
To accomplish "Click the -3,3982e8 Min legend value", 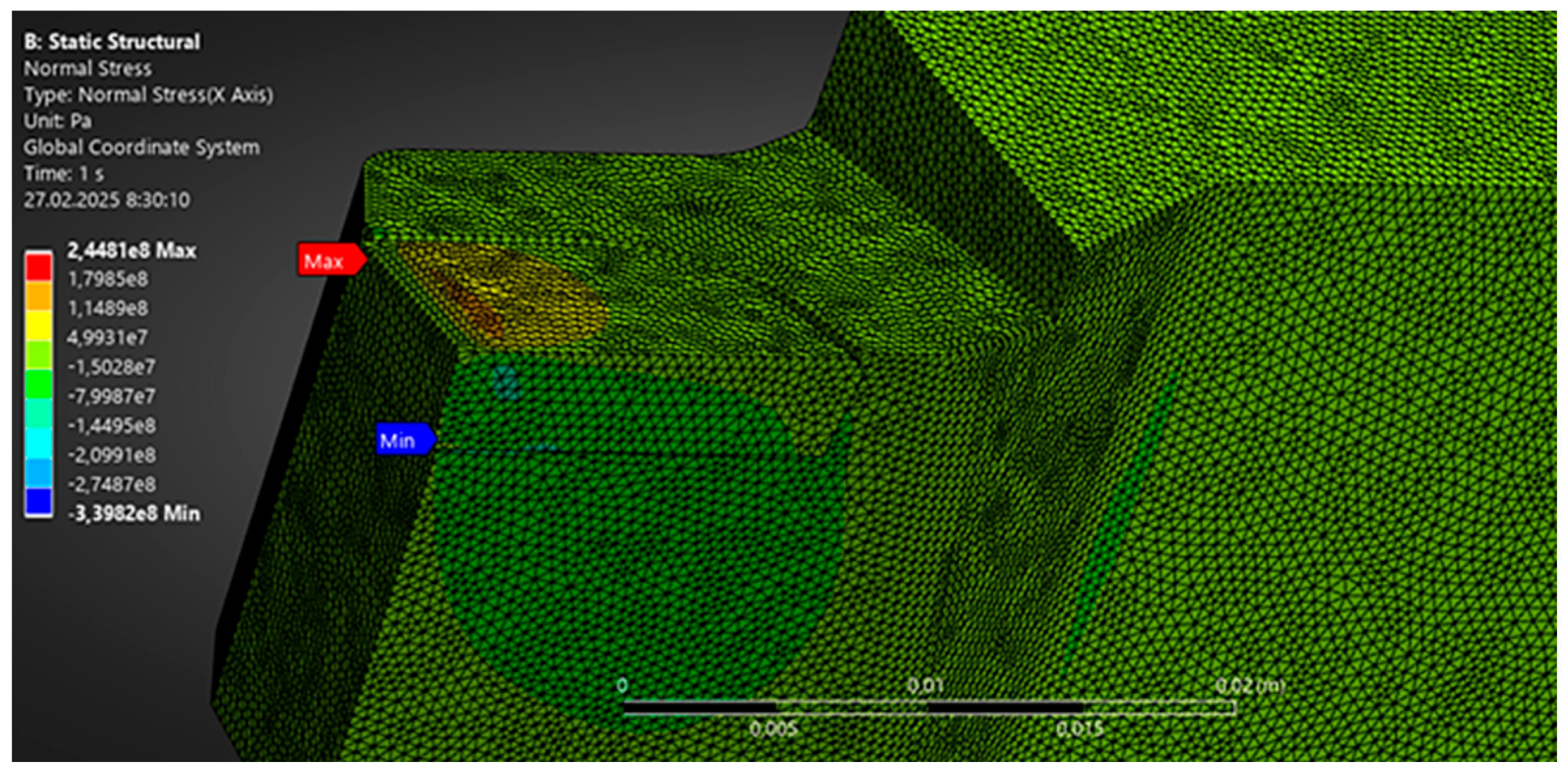I will click(x=134, y=514).
